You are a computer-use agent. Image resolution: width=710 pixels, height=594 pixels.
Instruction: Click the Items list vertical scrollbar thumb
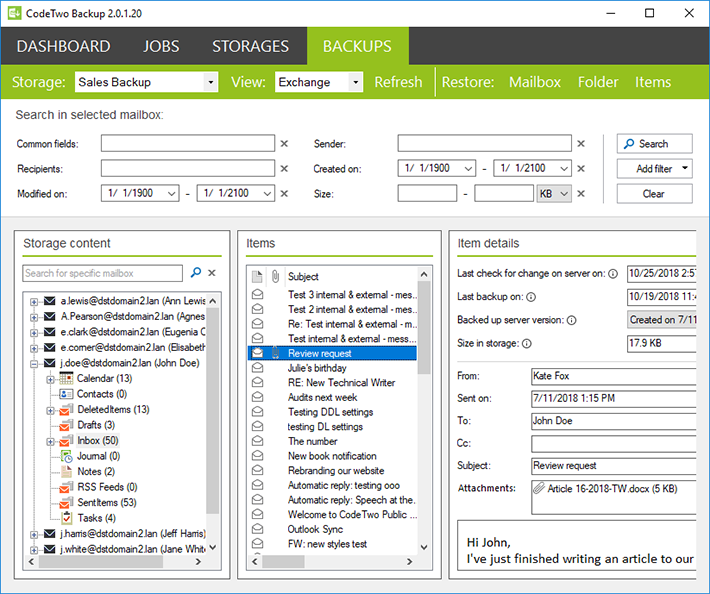(x=423, y=327)
